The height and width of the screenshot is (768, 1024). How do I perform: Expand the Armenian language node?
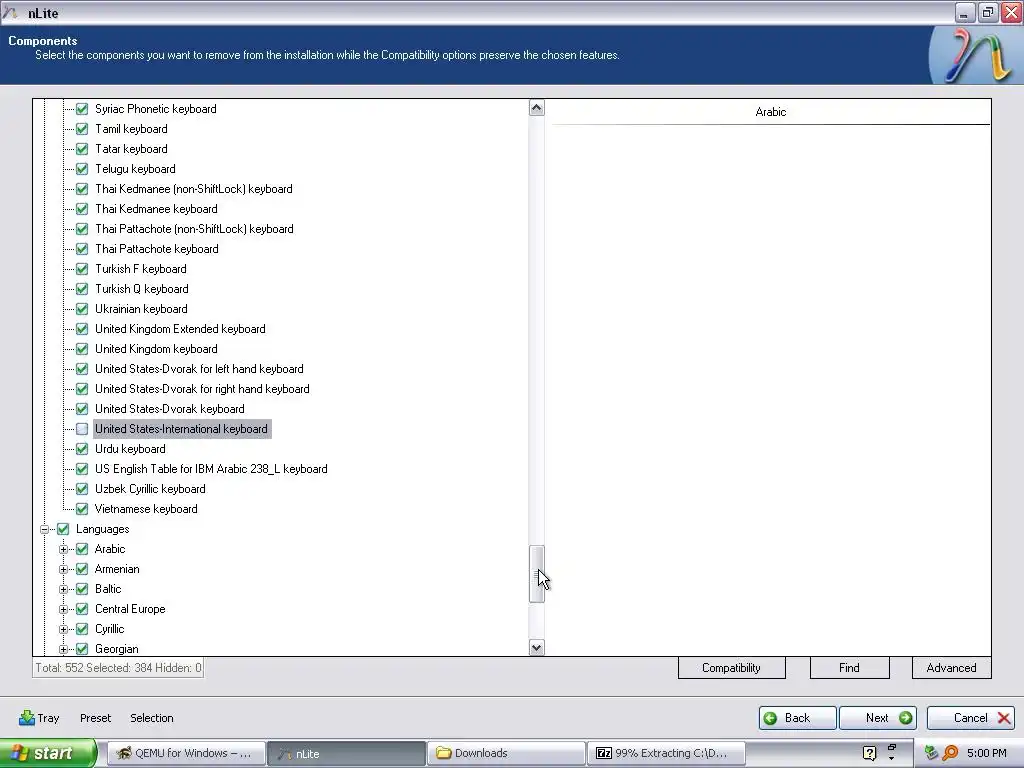pyautogui.click(x=63, y=569)
